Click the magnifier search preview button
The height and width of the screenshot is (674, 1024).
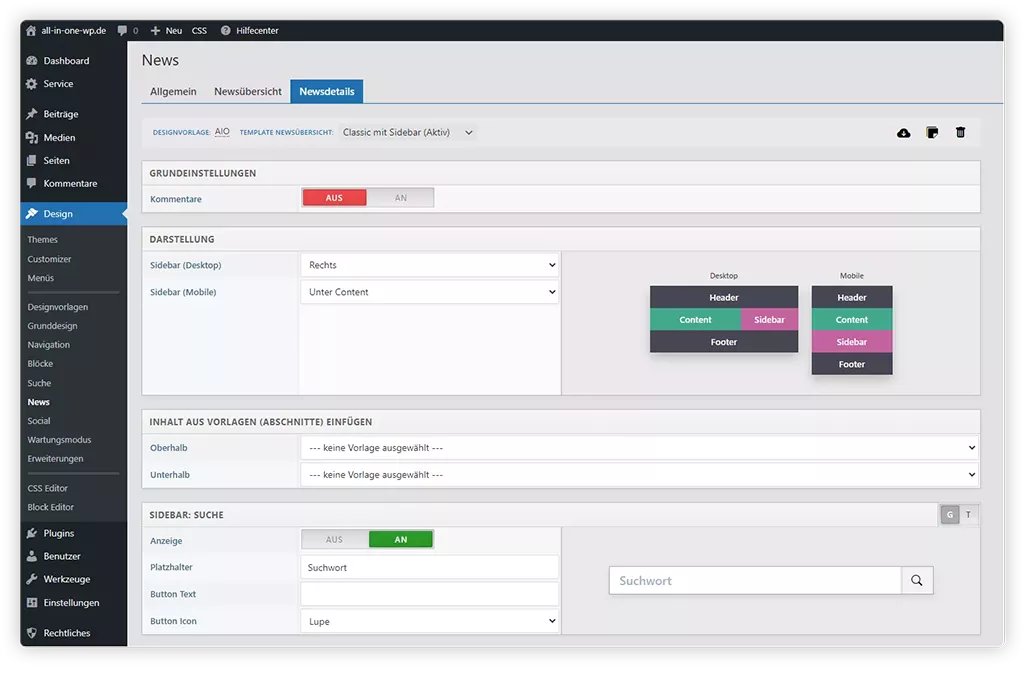coord(917,581)
